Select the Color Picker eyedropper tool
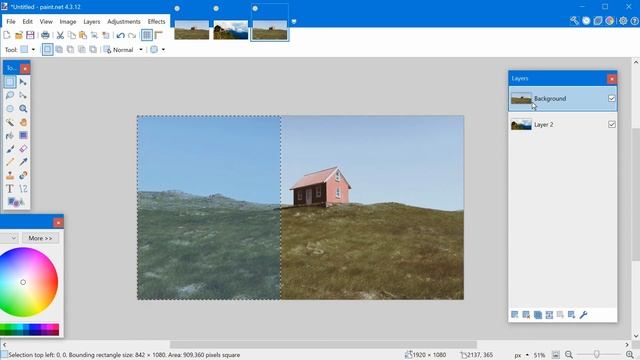The image size is (640, 360). (x=23, y=162)
